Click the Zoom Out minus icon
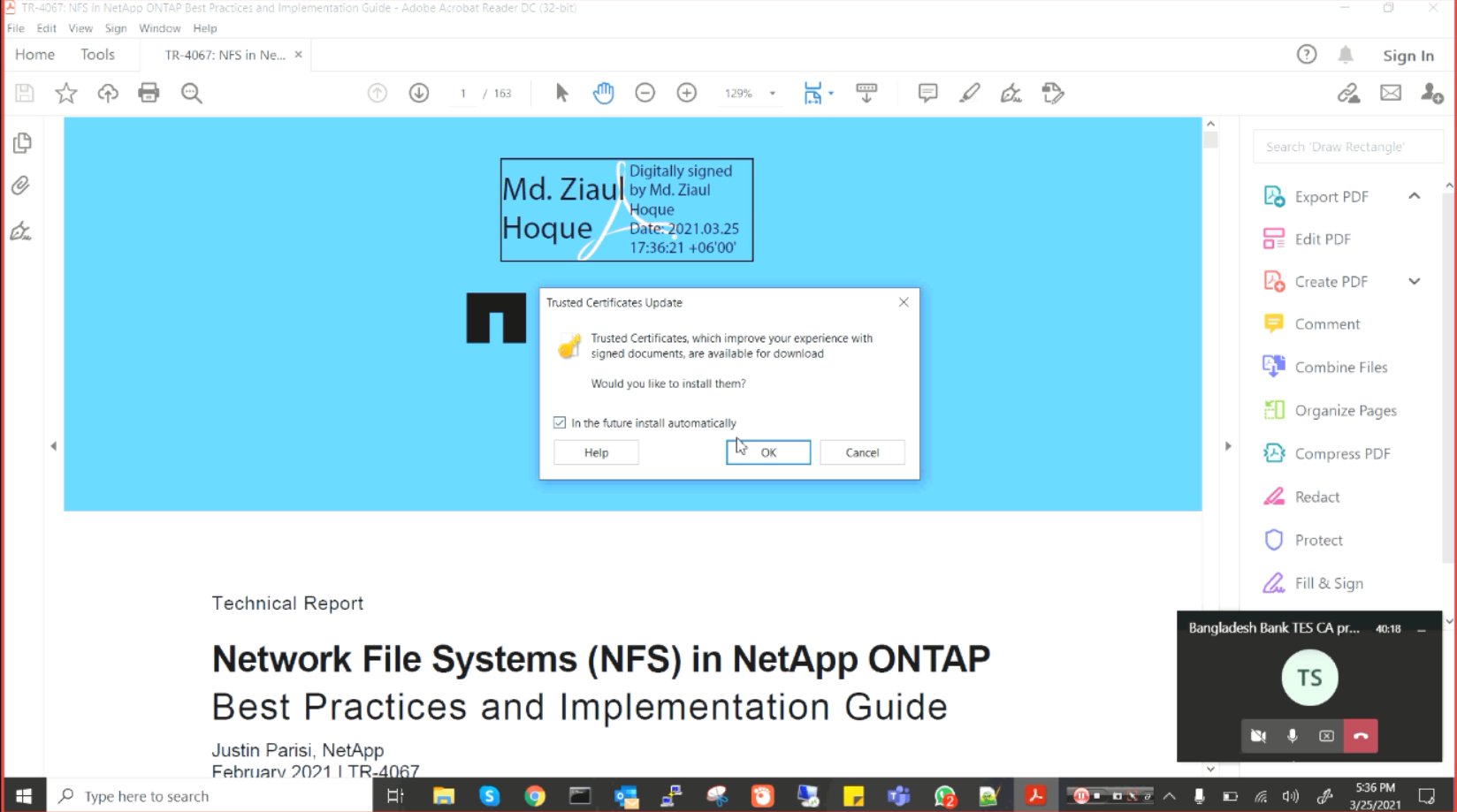Screen dimensions: 1457x812 pyautogui.click(x=645, y=93)
